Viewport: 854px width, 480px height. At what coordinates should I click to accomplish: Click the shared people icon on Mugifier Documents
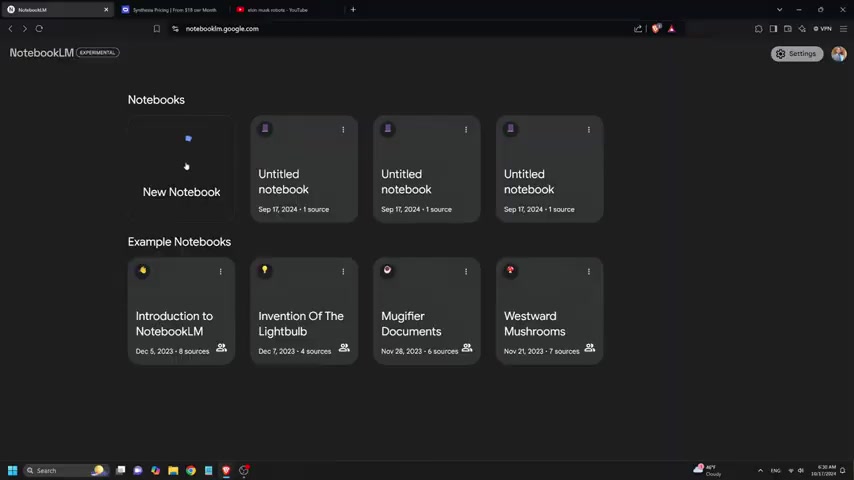[x=467, y=348]
